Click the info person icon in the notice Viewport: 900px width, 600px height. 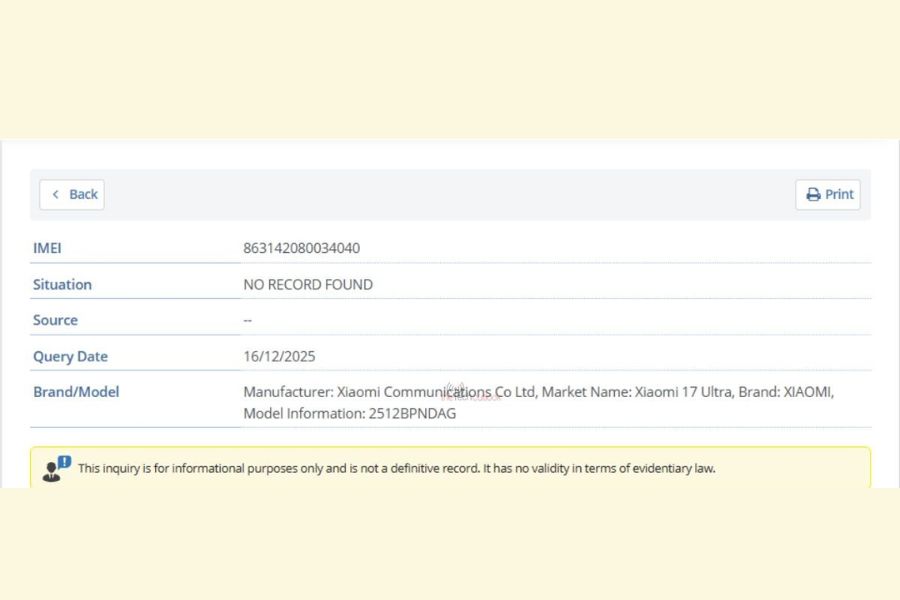click(x=56, y=468)
